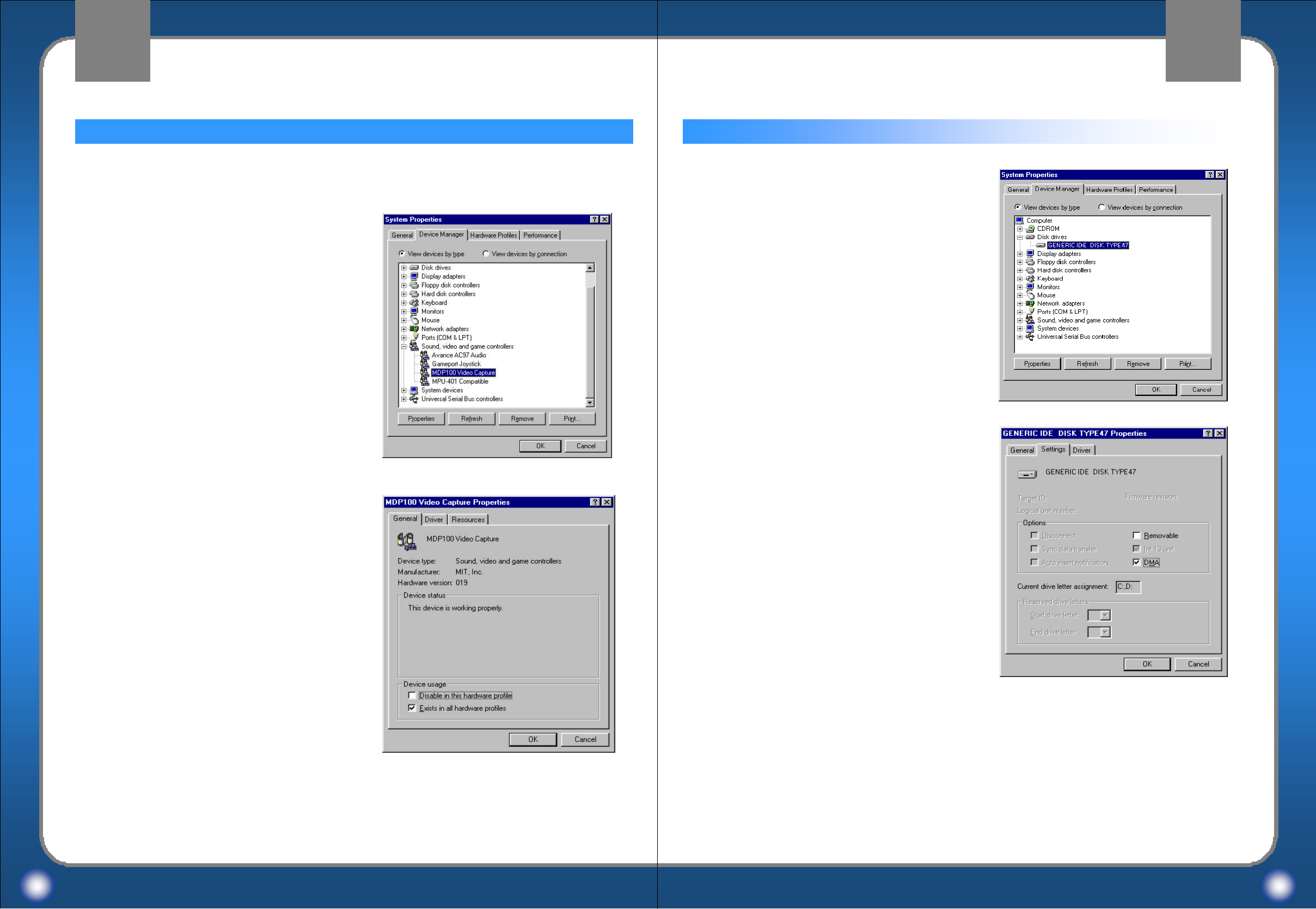The image size is (1316, 909).
Task: Click the help question mark in MDP100 Properties
Action: point(595,502)
